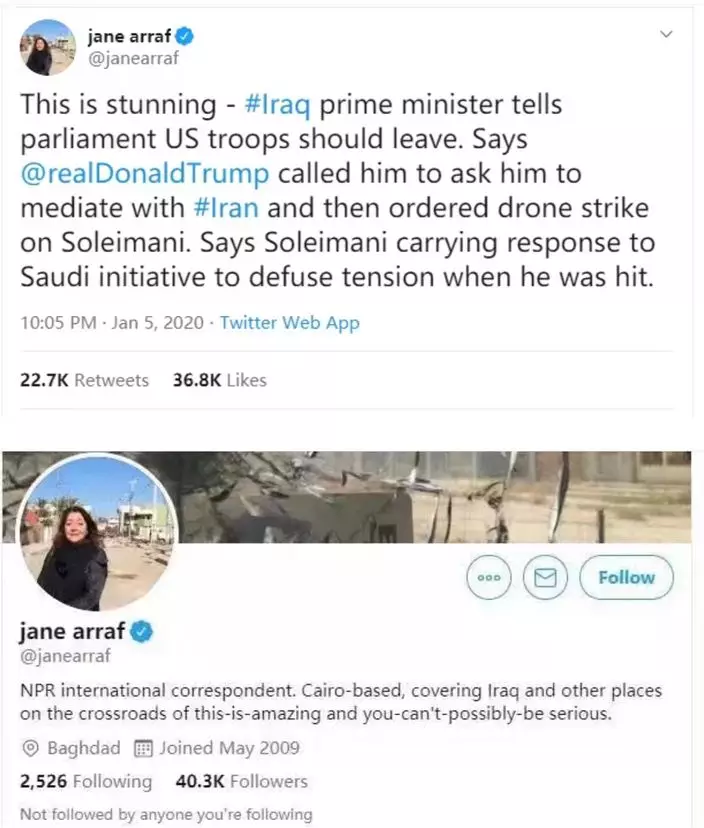Screen dimensions: 704x828
Task: View the 36.8K Likes list
Action: point(219,380)
